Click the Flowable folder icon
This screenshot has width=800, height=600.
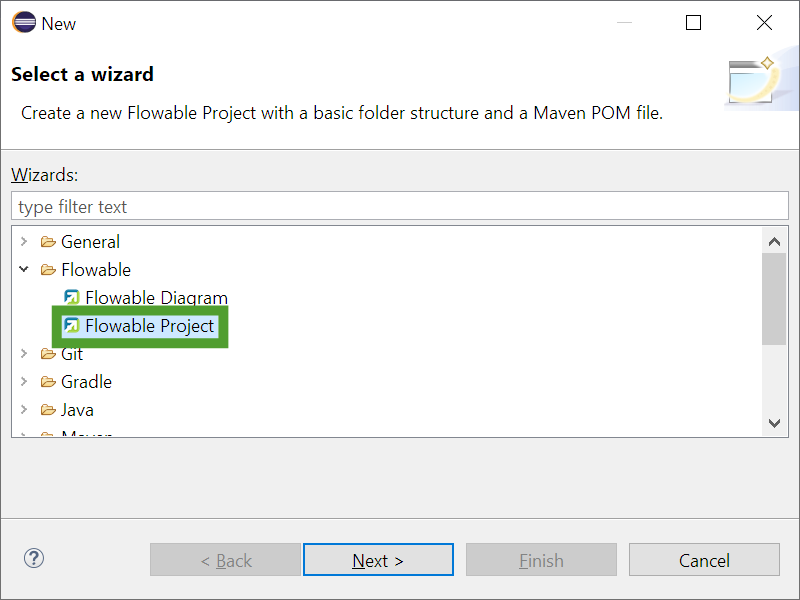click(47, 270)
